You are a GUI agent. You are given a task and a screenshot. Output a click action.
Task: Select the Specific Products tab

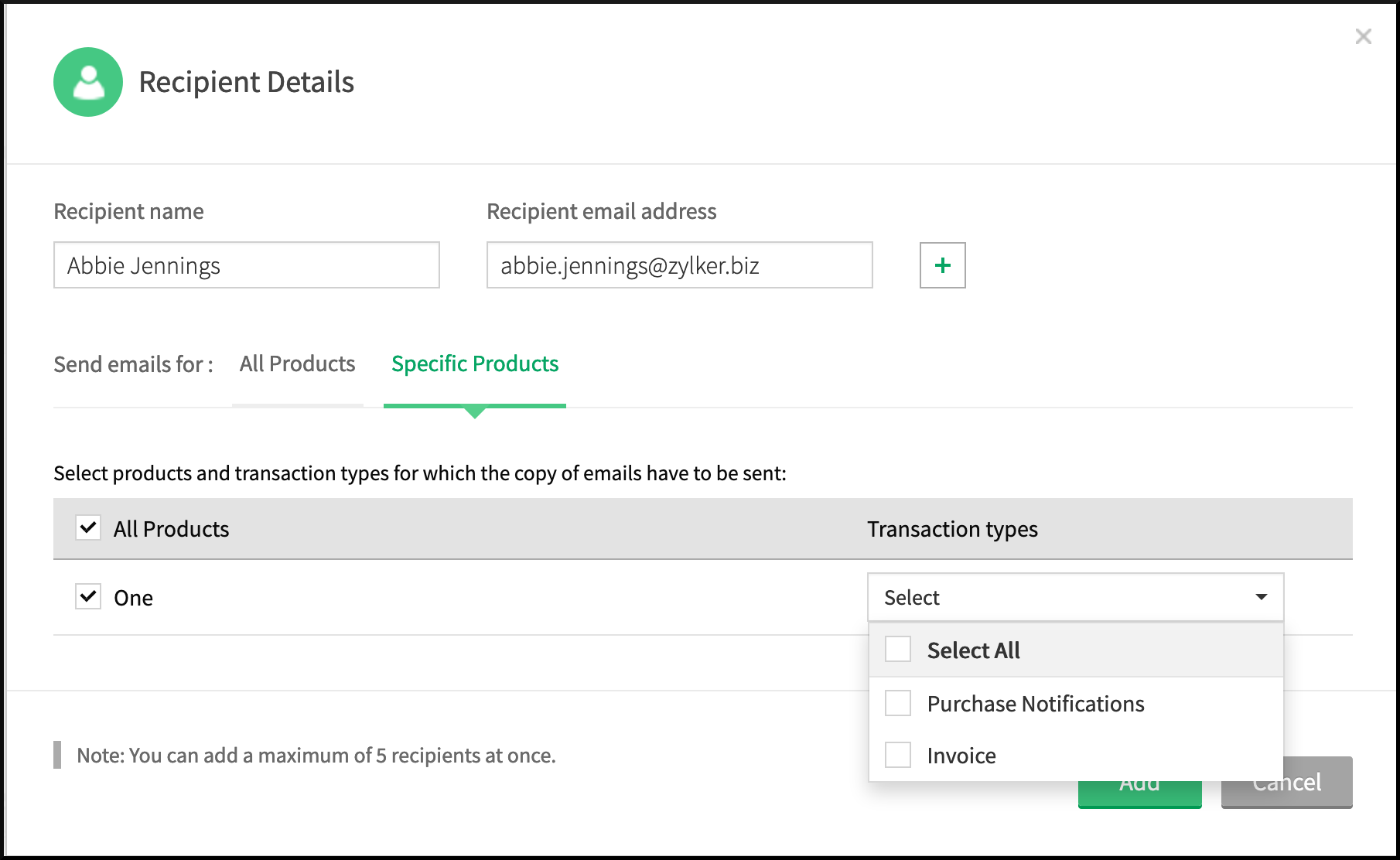(474, 363)
